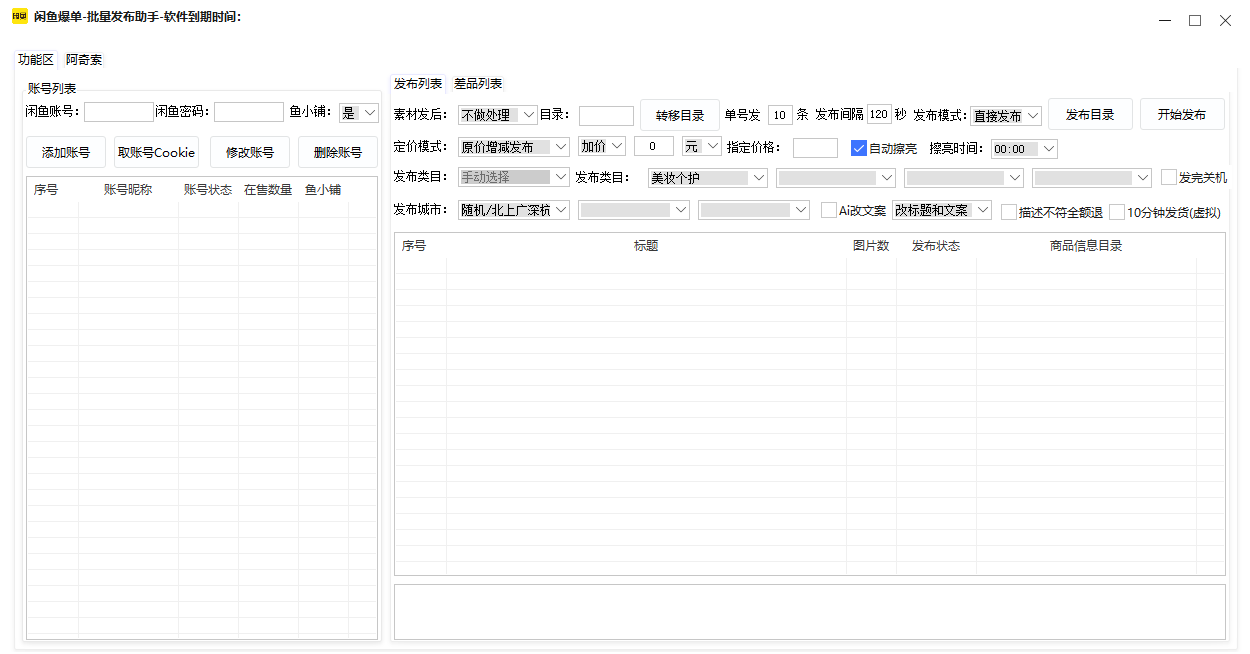Enable 10分钟发货(虚拟) option
Viewport: 1250px width, 654px height.
1117,212
